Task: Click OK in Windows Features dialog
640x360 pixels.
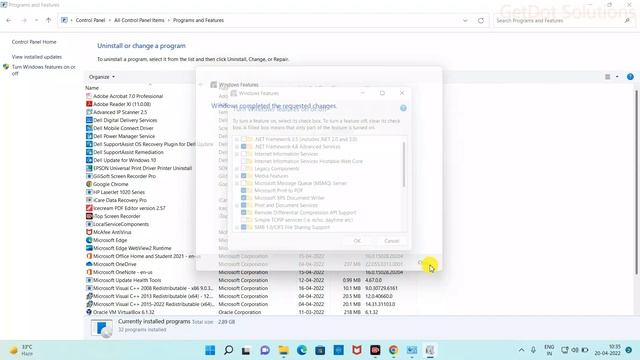Action: click(x=357, y=241)
